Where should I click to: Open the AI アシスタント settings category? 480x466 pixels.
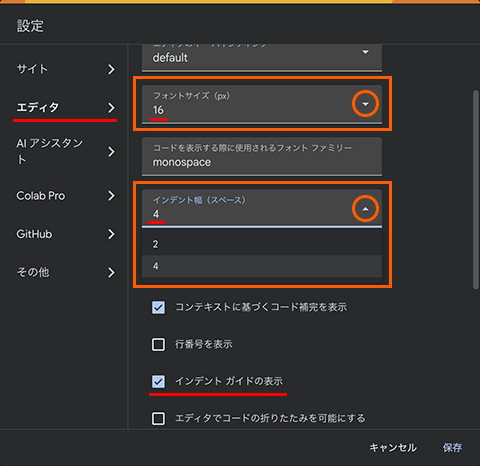click(65, 152)
